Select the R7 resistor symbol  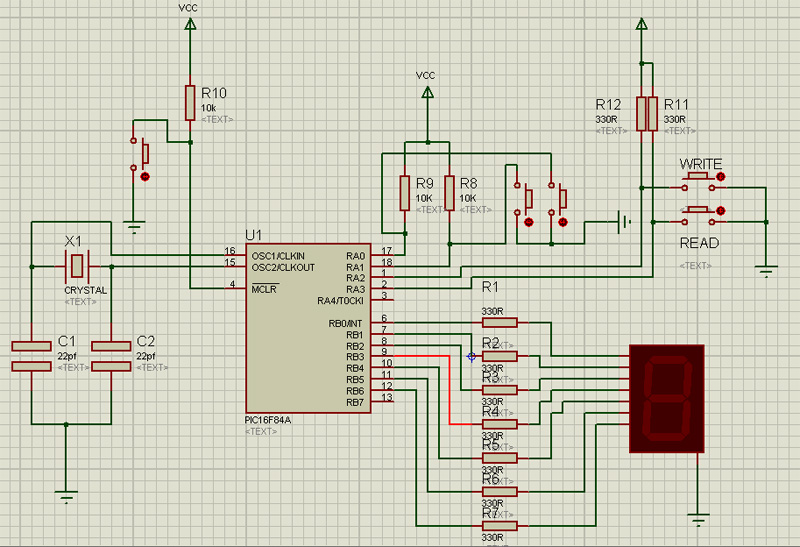coord(499,525)
